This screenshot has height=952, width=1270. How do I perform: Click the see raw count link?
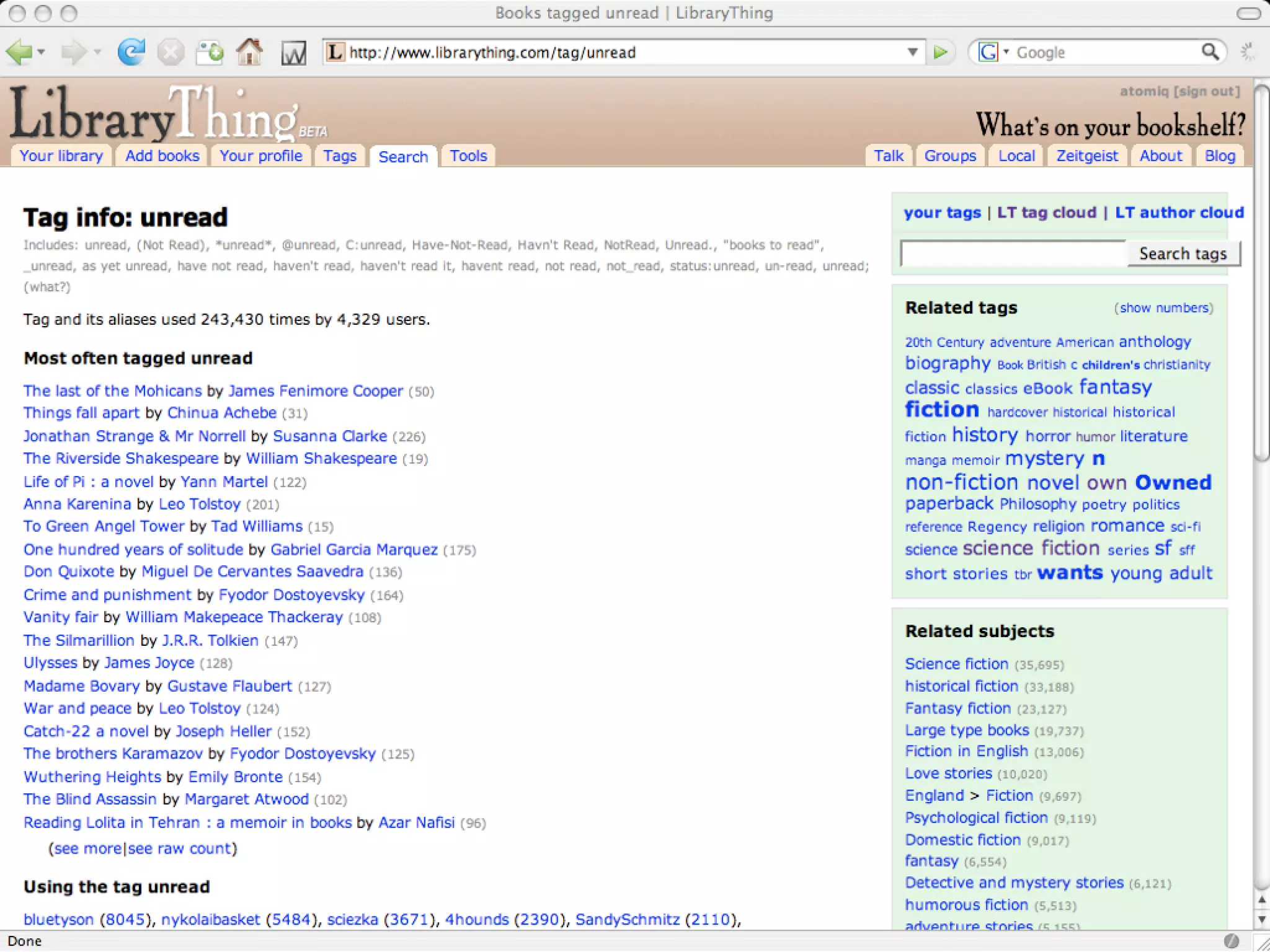tap(179, 848)
